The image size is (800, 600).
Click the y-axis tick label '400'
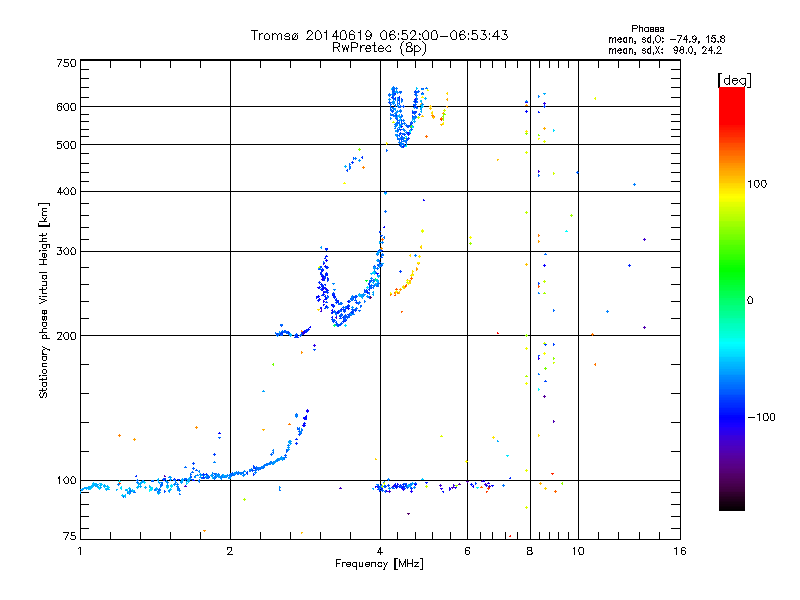pos(67,191)
